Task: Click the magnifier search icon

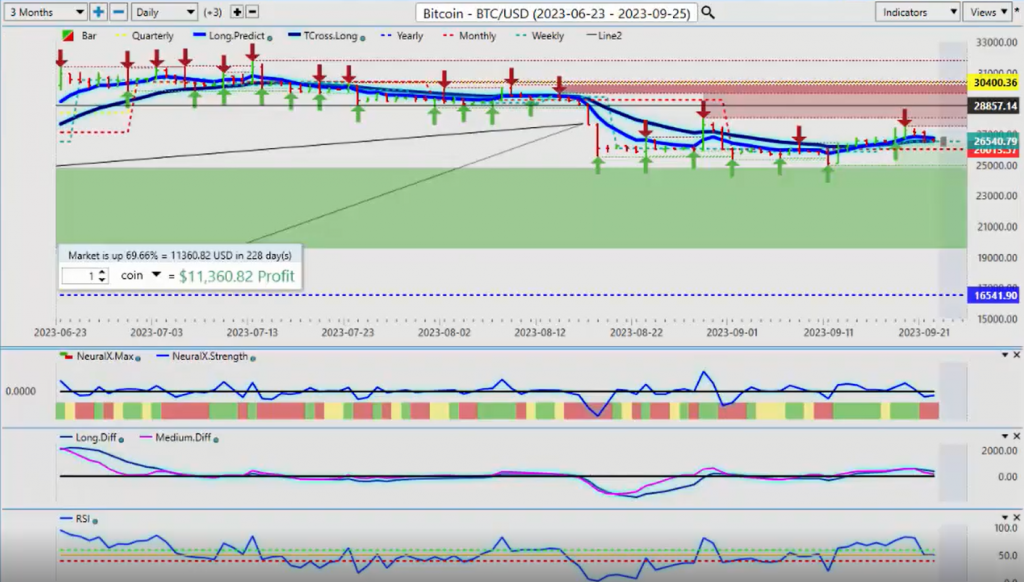Action: tap(708, 12)
